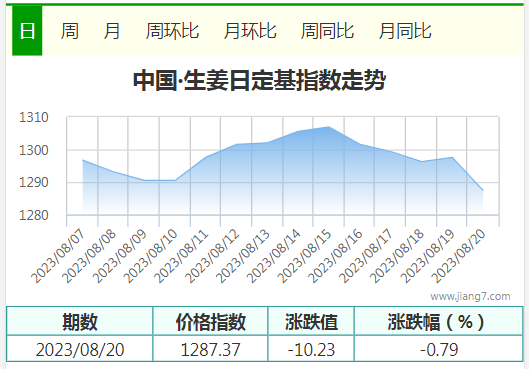This screenshot has height=369, width=529.
Task: Click chart title 中国·生姜日定基指数走势
Action: 259,80
